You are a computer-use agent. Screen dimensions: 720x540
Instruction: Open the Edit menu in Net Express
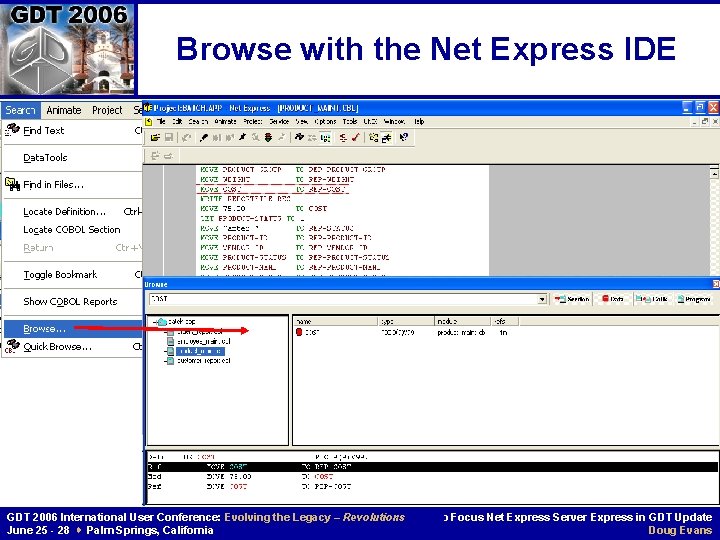(177, 122)
